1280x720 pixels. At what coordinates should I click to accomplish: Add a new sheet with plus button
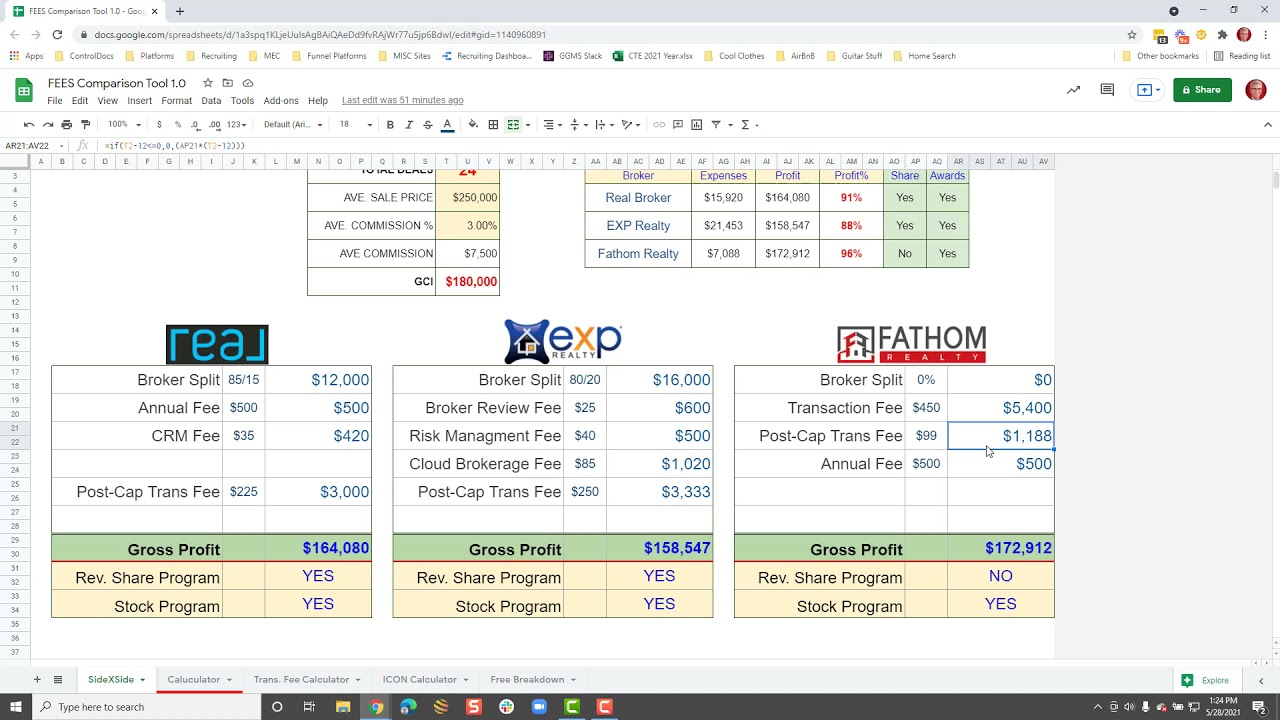click(x=37, y=680)
